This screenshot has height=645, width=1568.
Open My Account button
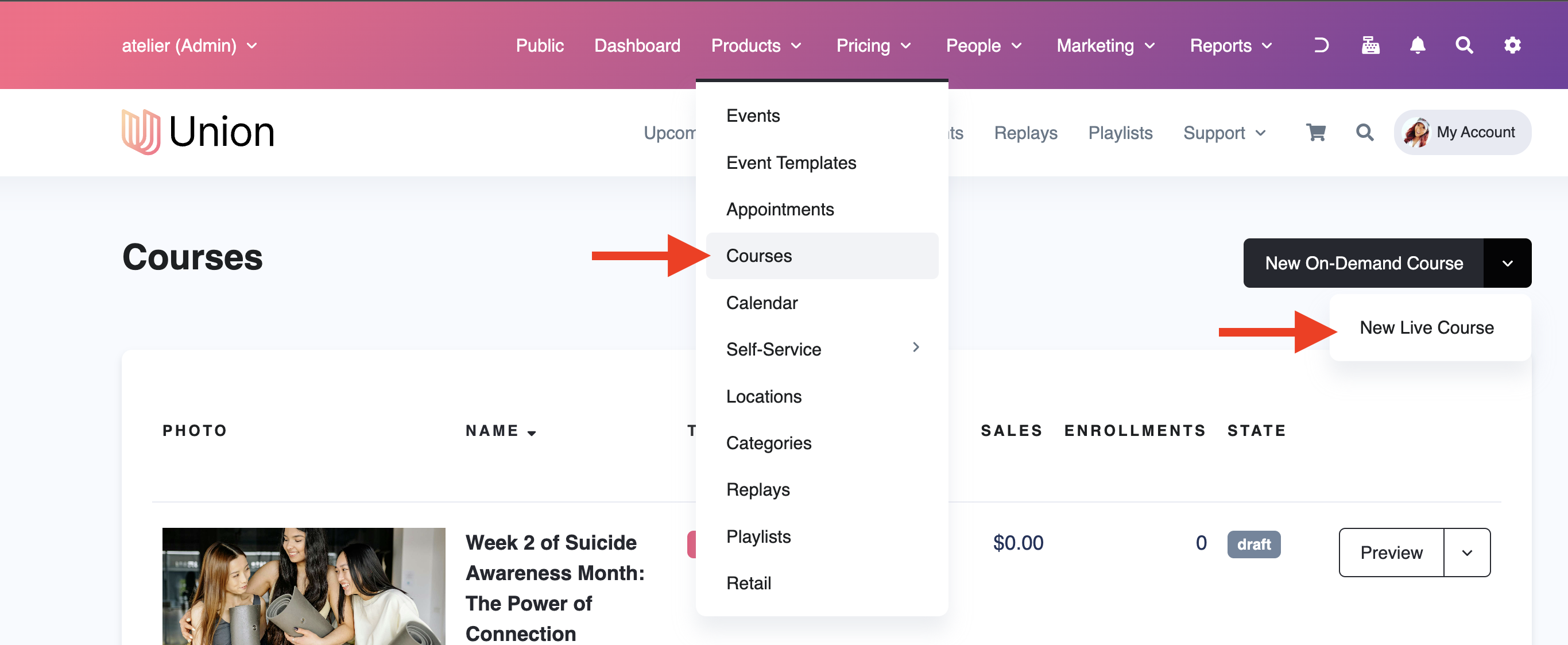click(x=1462, y=132)
